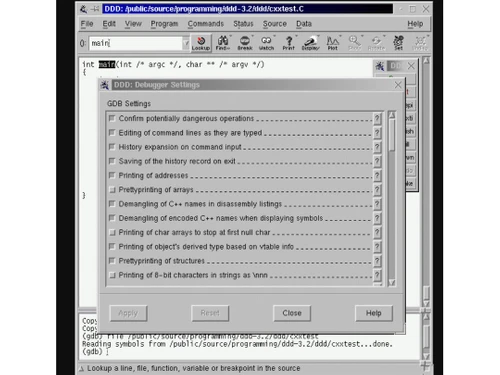Open help for Demangling when displaying symbols

tap(377, 218)
